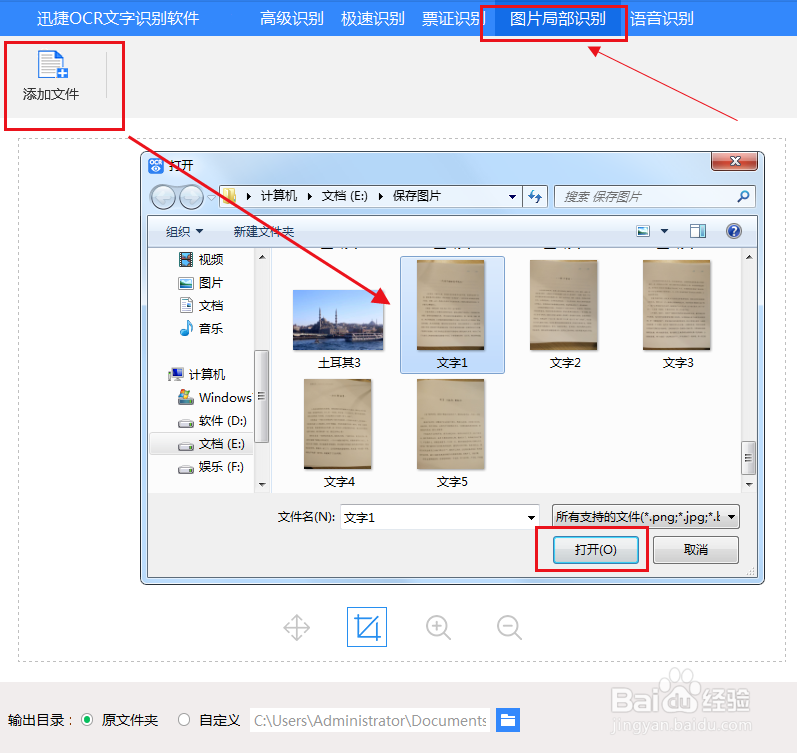
Task: Click 保存图片 in the address path
Action: [x=417, y=196]
